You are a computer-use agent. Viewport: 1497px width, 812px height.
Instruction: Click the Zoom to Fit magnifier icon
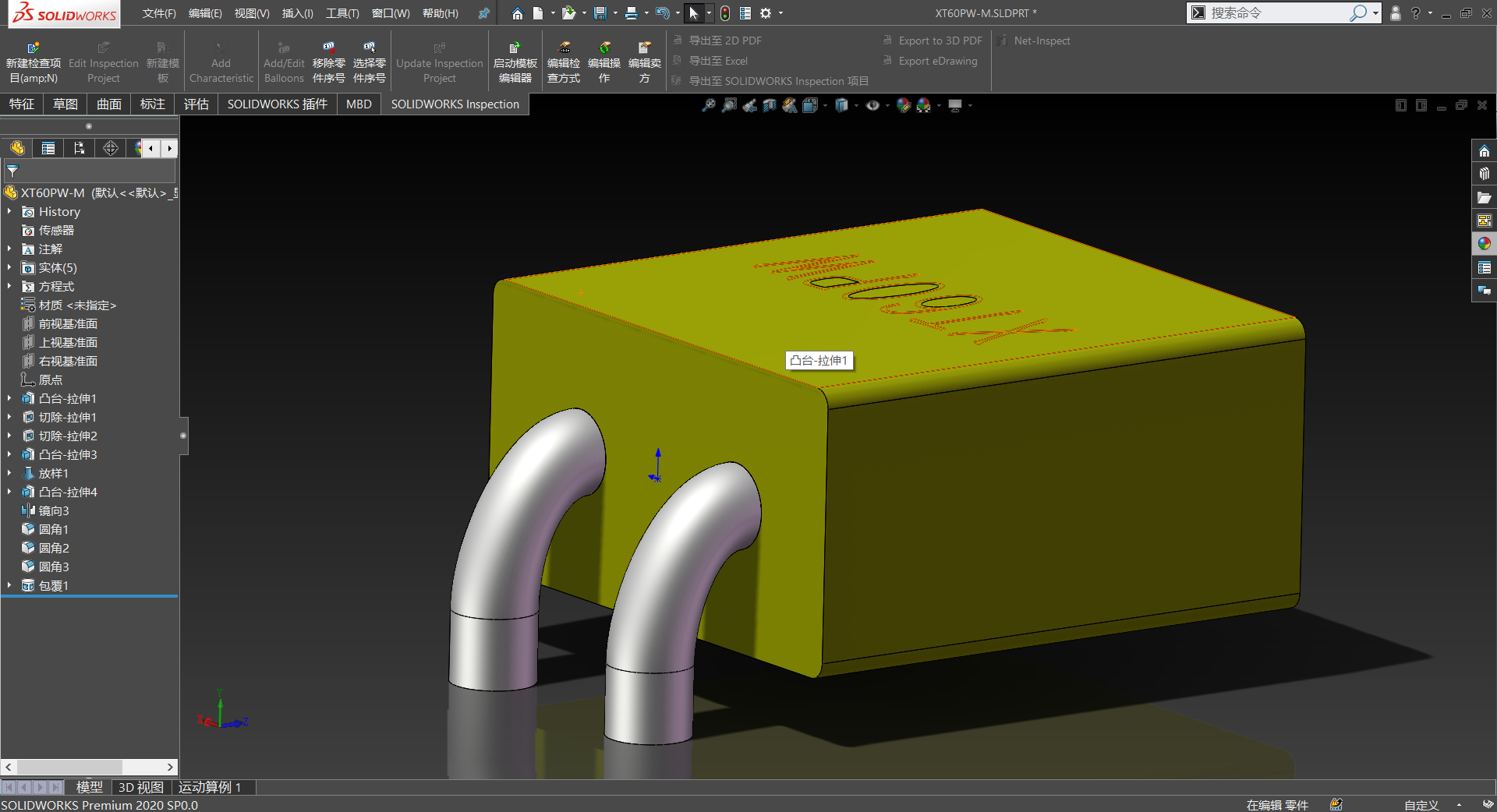709,105
